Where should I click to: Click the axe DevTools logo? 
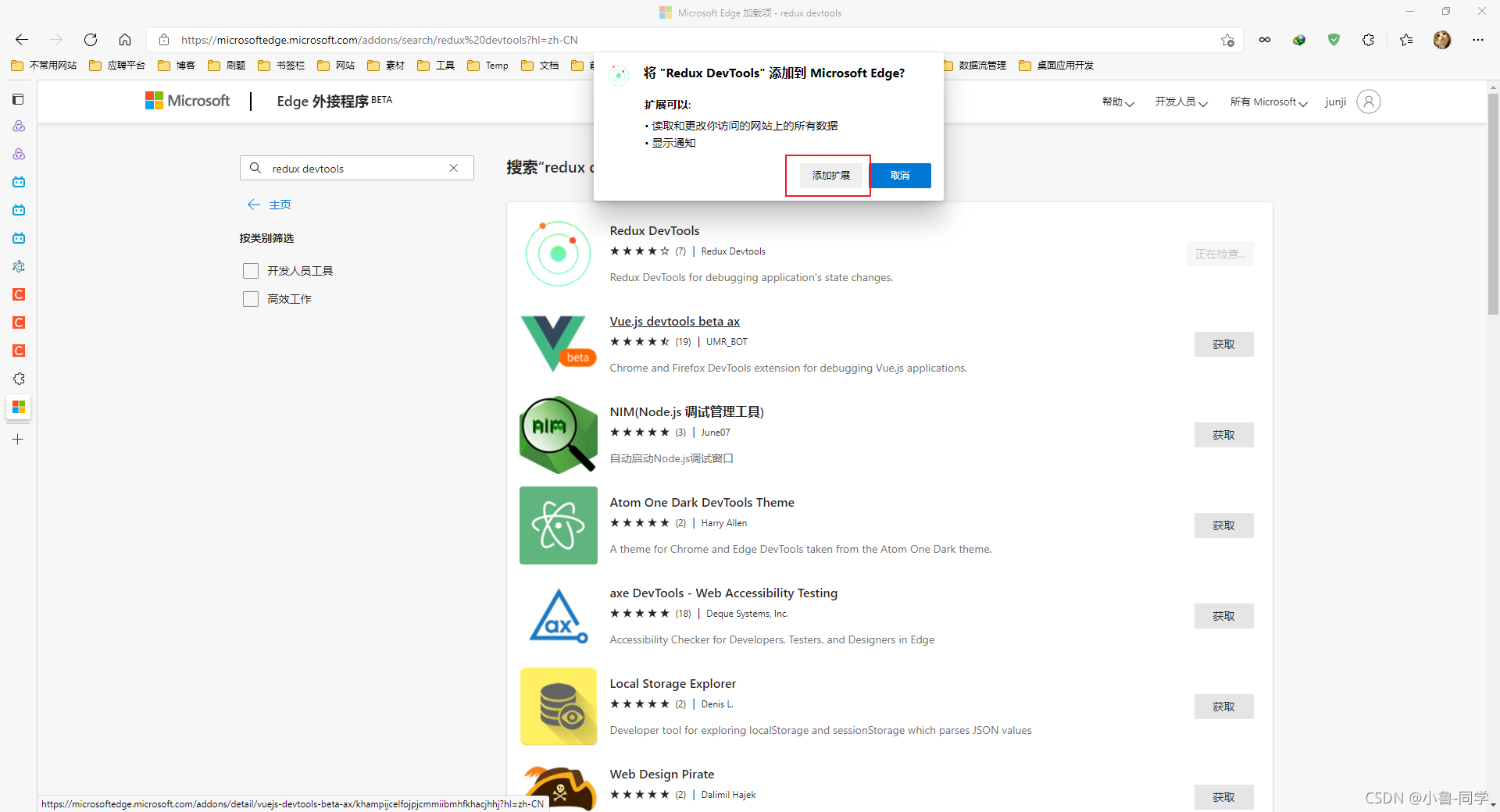[x=558, y=616]
